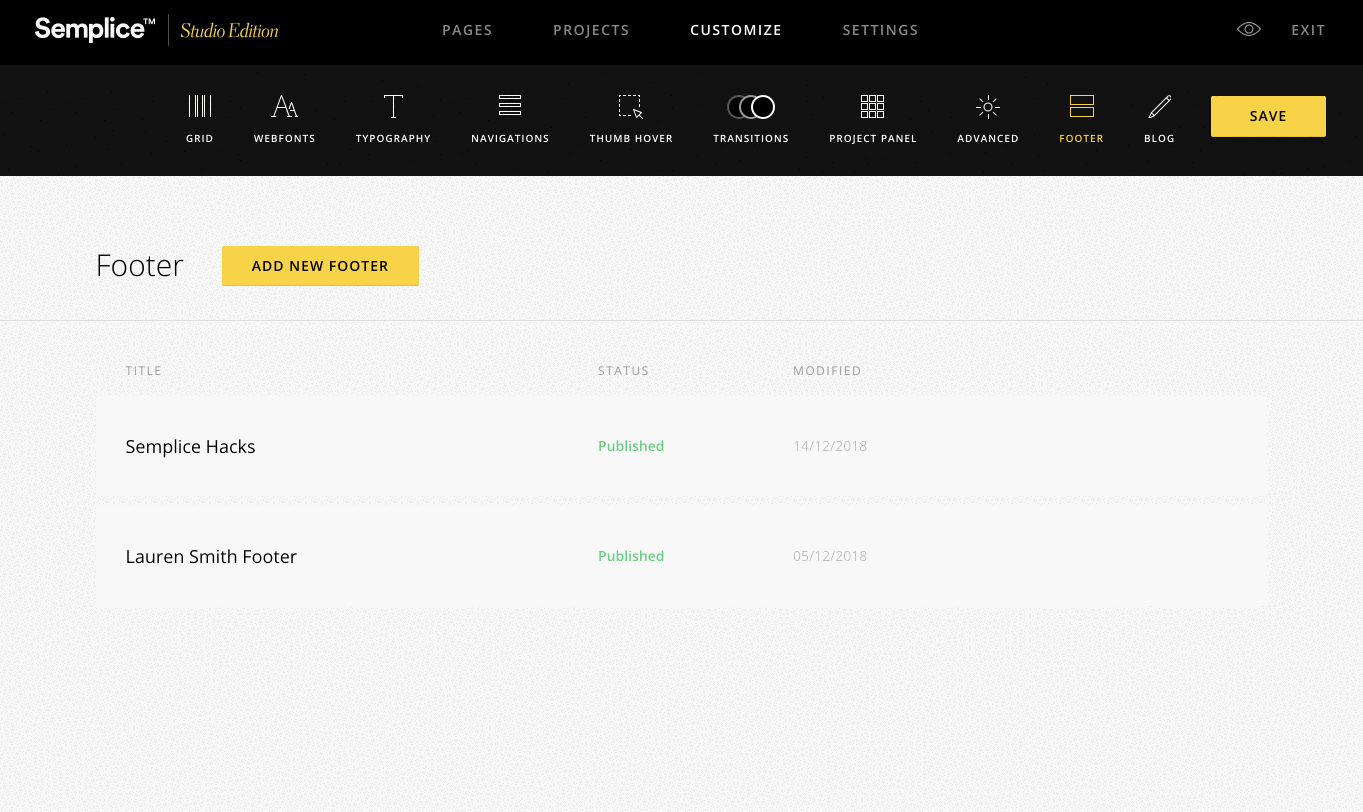The height and width of the screenshot is (812, 1363).
Task: Open the Navigations icon
Action: pos(510,107)
